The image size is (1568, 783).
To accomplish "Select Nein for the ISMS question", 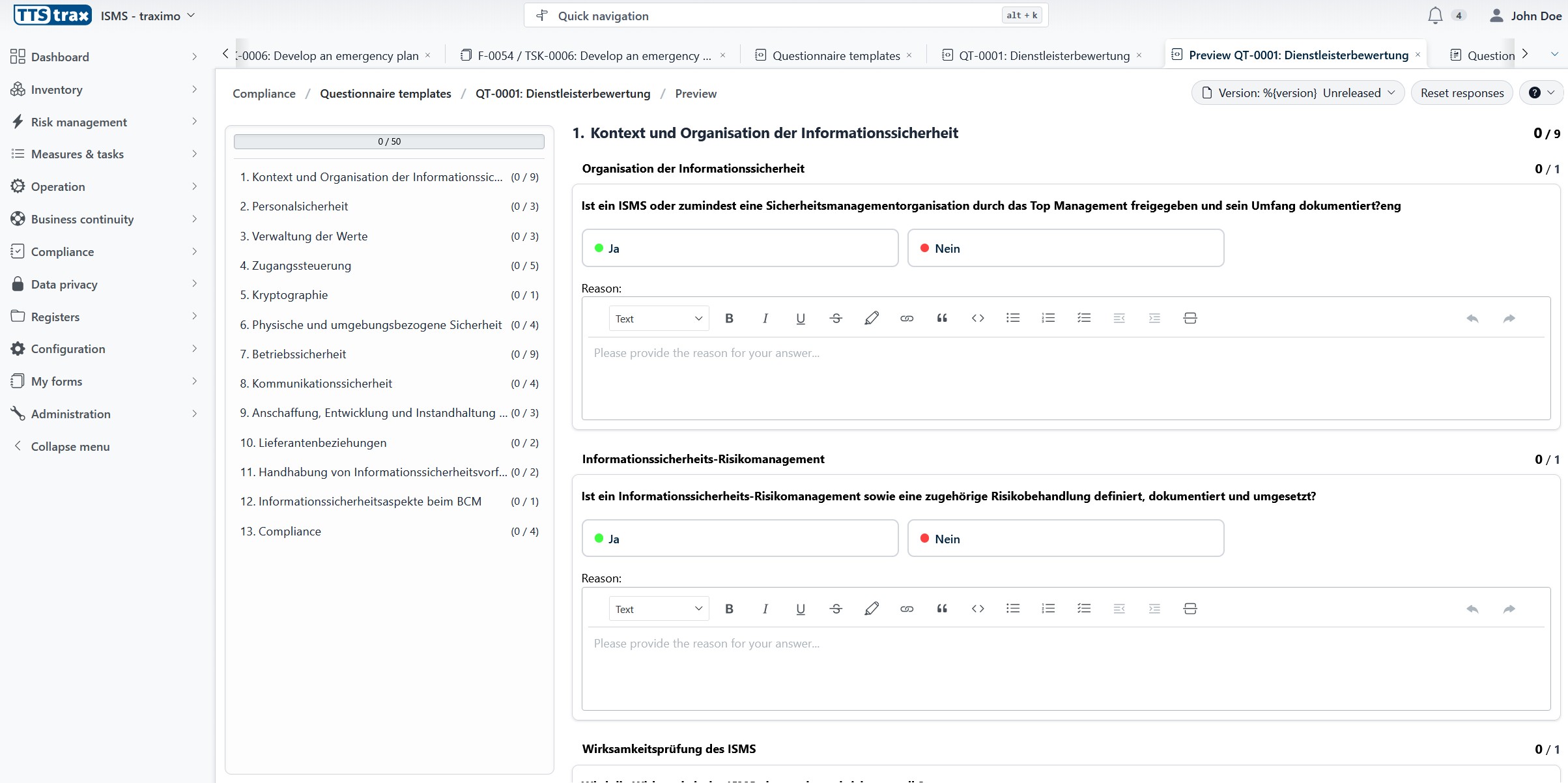I will (1065, 248).
